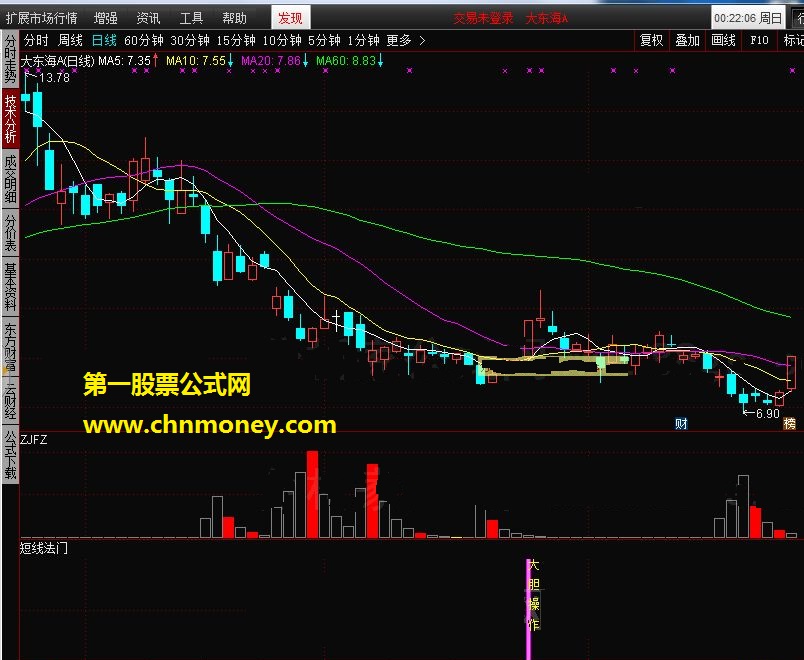804x660 pixels.
Task: Click the 大东海A stock name in title
Action: point(547,18)
